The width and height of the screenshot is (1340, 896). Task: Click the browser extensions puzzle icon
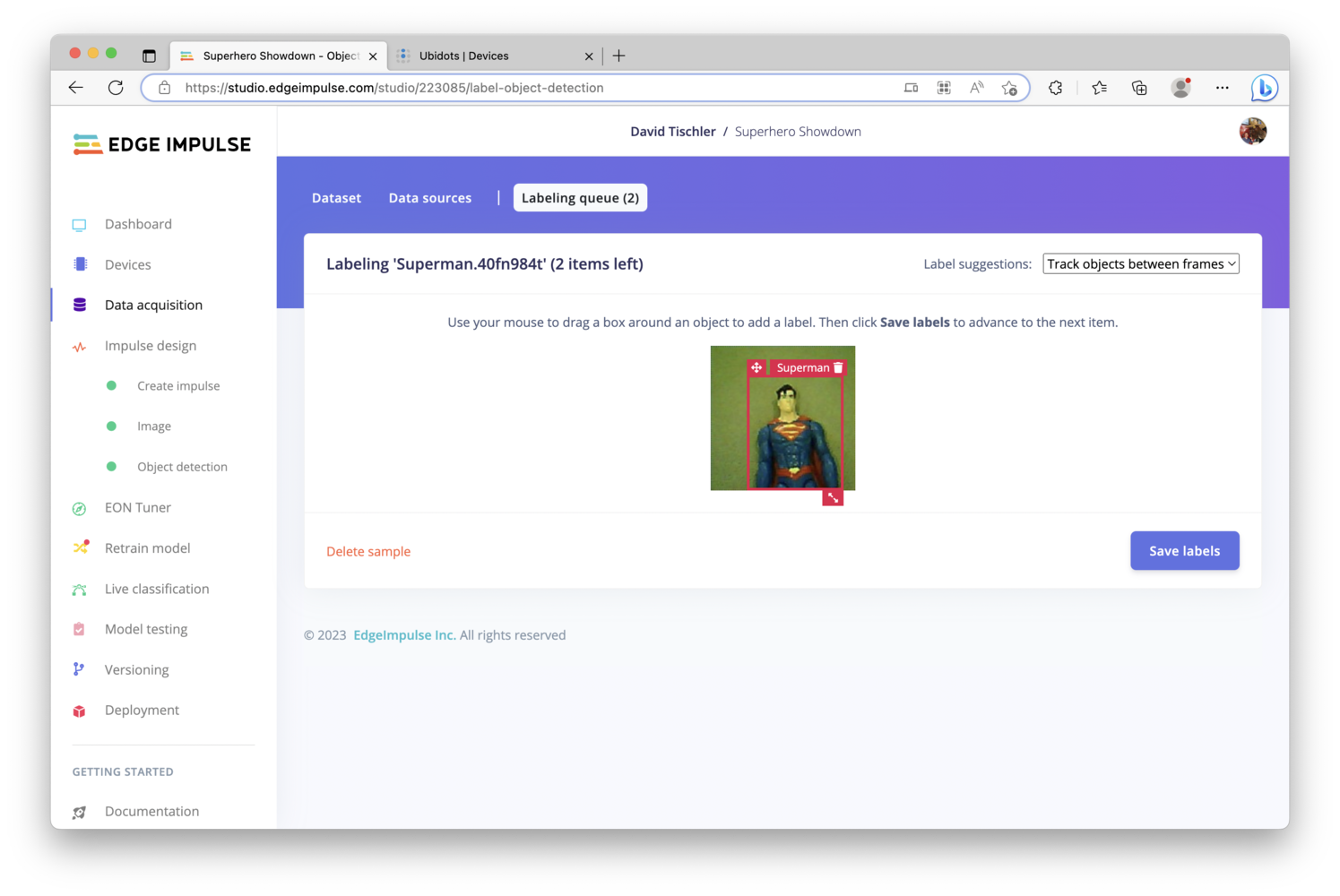1056,88
